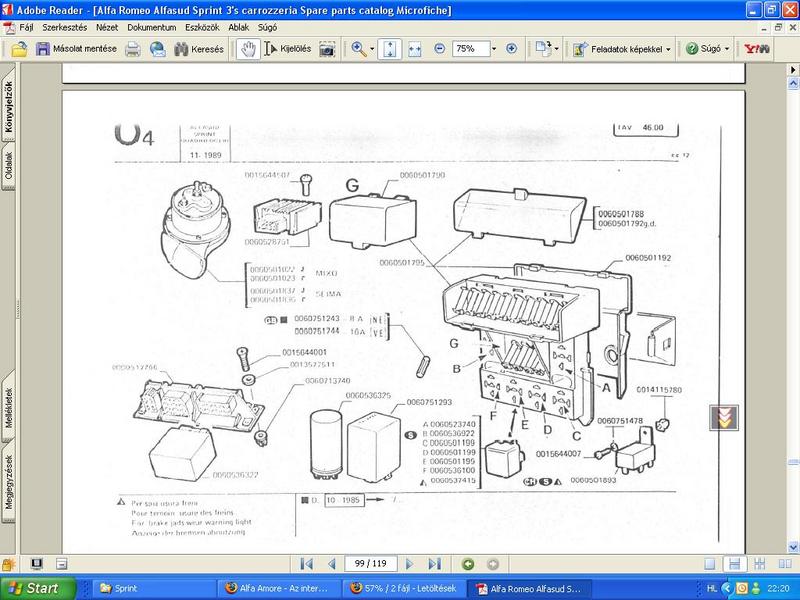Open the Súgó help toolbar dropdown
The height and width of the screenshot is (600, 800).
707,49
